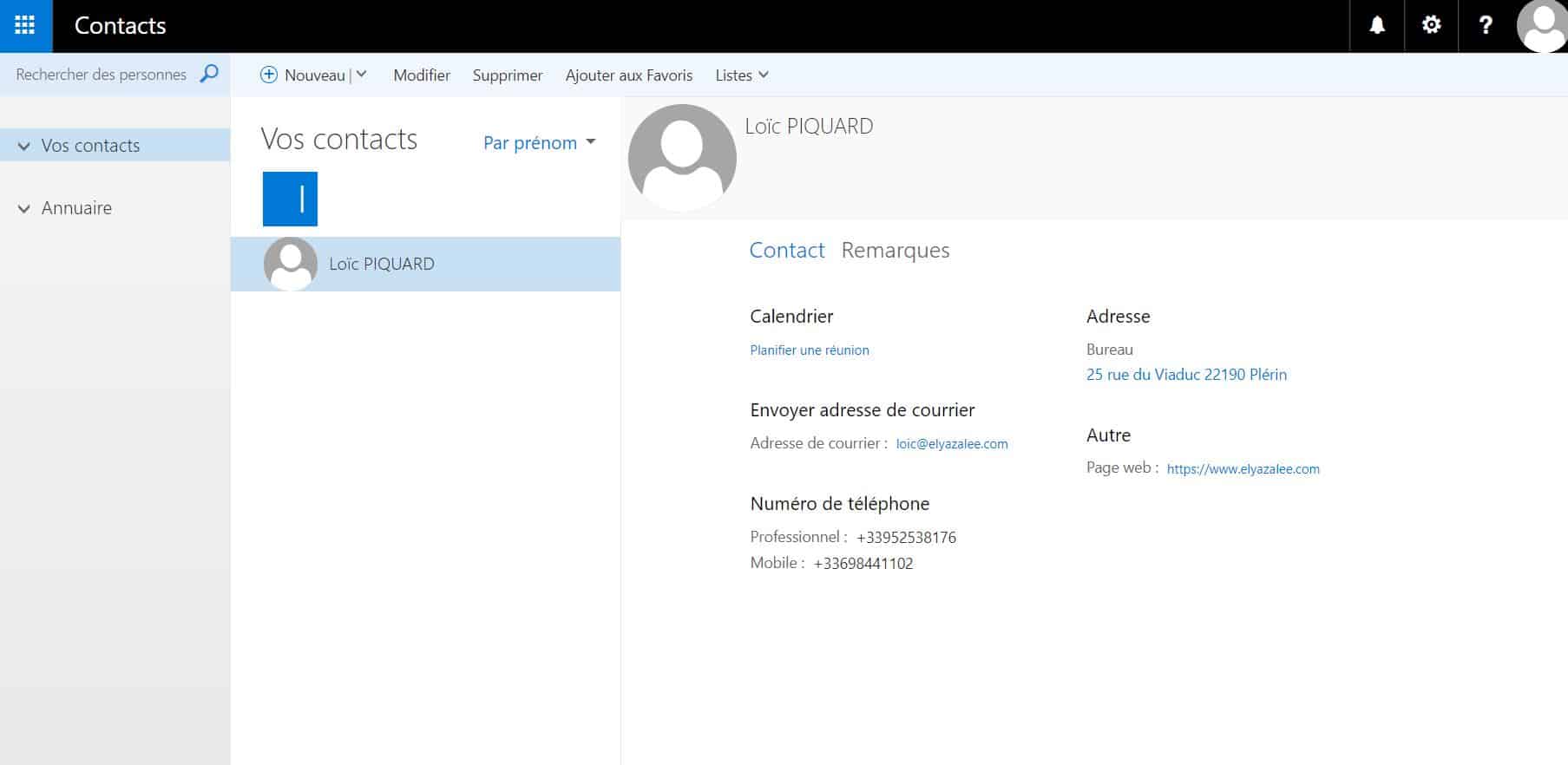Click the search magnifier icon

tap(209, 74)
